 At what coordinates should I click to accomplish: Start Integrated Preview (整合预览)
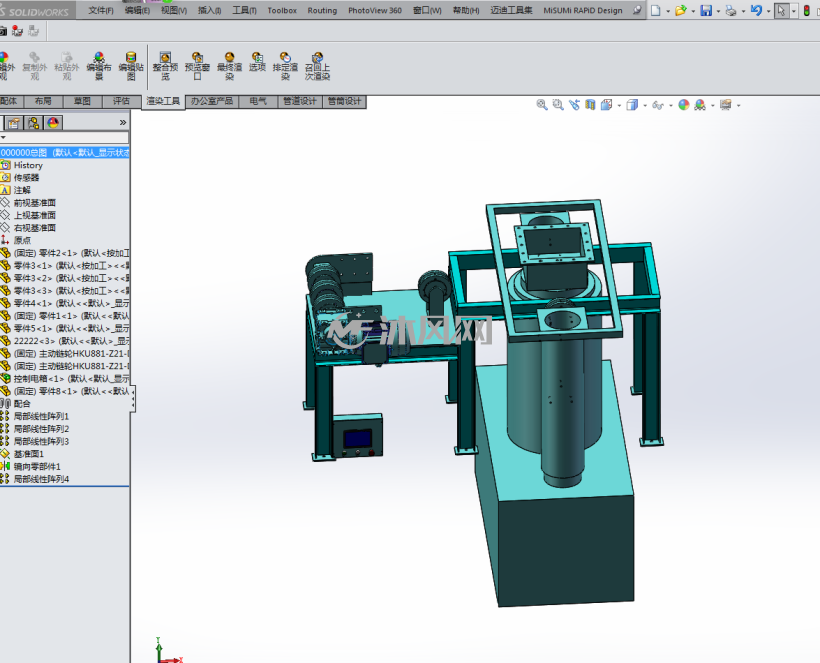(x=165, y=66)
